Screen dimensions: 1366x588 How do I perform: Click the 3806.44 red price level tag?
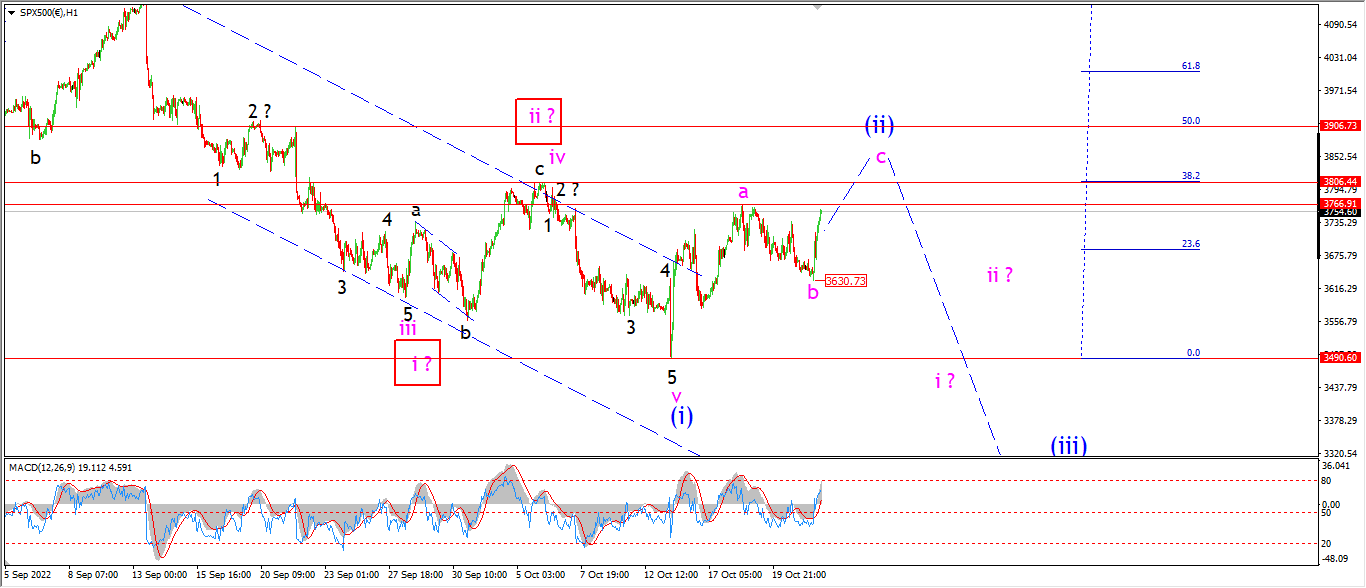(x=1338, y=182)
